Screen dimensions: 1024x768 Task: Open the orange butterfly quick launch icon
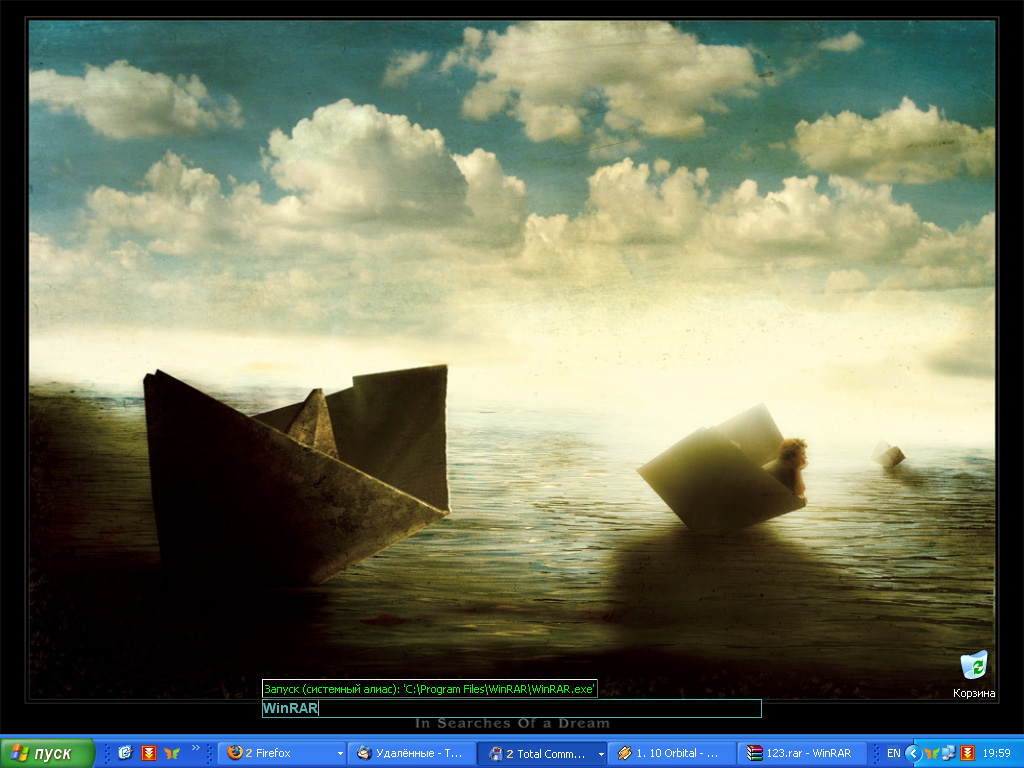171,753
